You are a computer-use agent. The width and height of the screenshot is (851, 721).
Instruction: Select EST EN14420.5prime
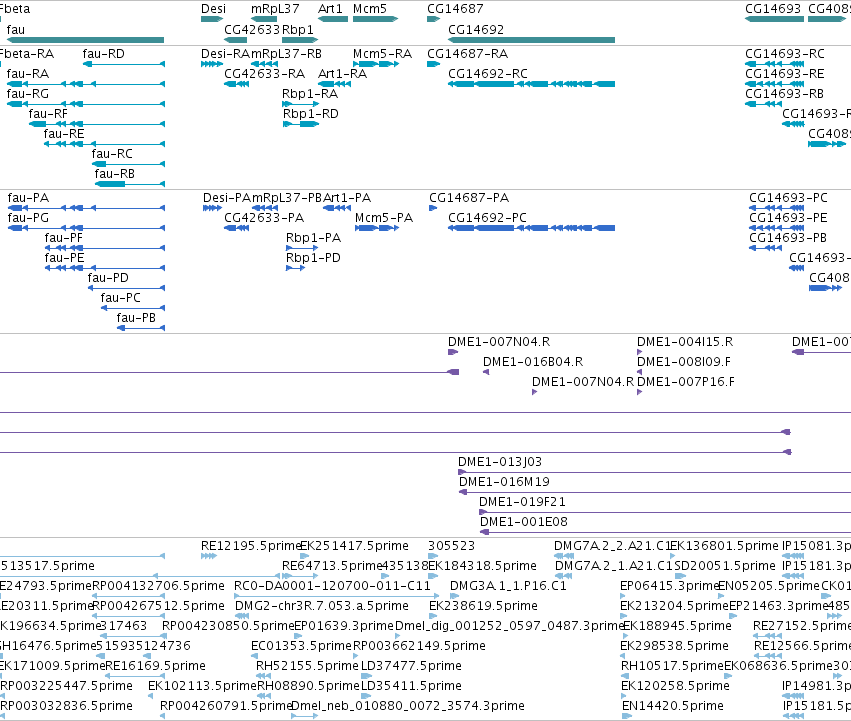[673, 706]
